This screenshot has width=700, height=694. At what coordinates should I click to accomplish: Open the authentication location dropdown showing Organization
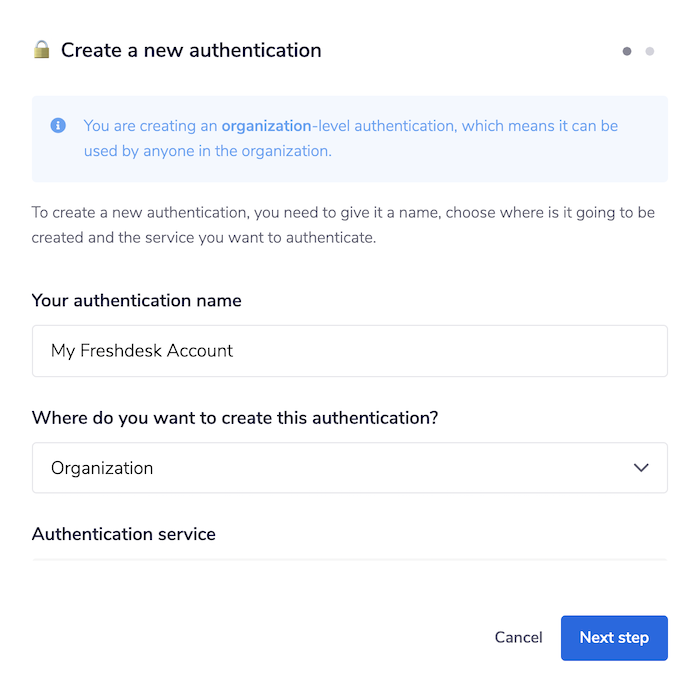(349, 468)
